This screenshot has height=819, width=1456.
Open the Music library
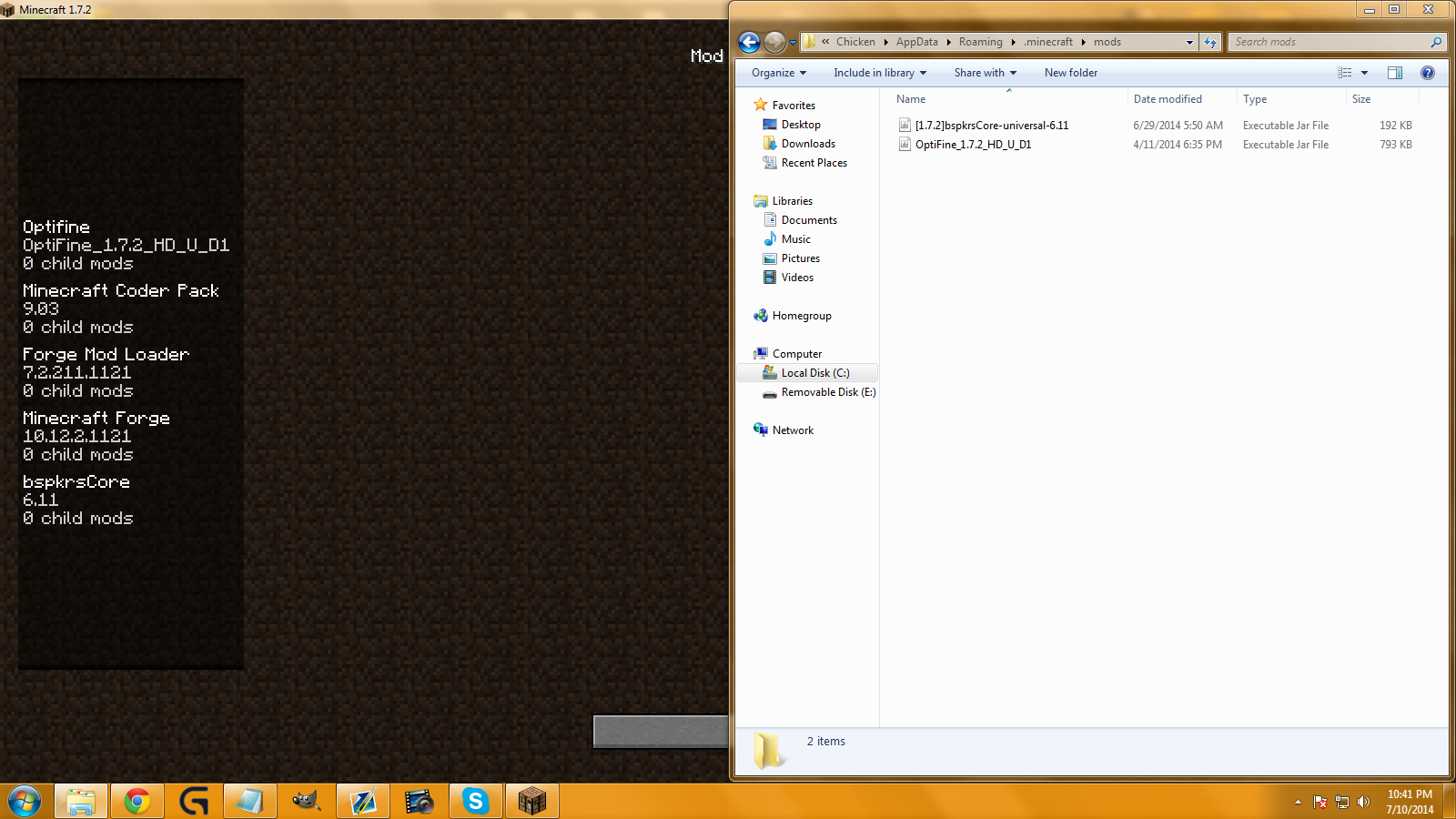795,239
